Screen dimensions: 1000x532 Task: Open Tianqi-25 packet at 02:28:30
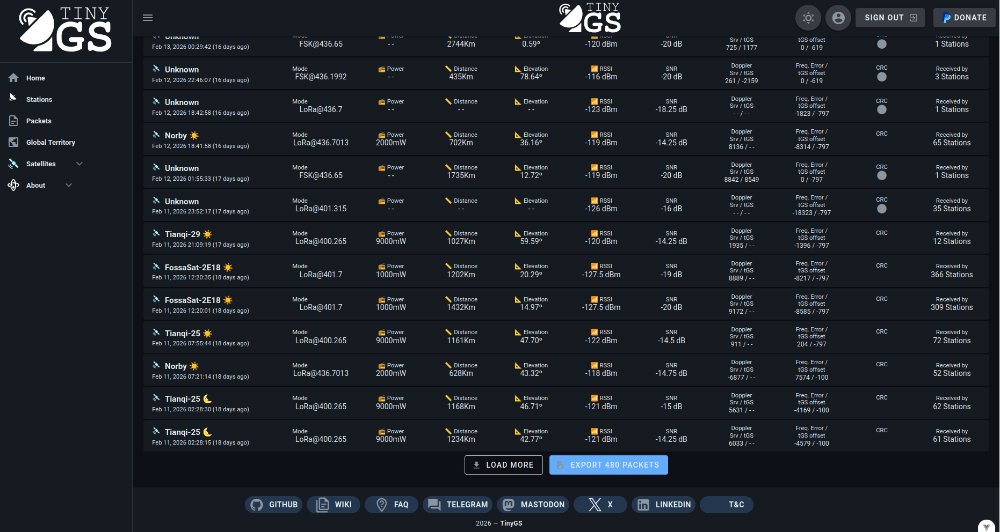coord(566,403)
